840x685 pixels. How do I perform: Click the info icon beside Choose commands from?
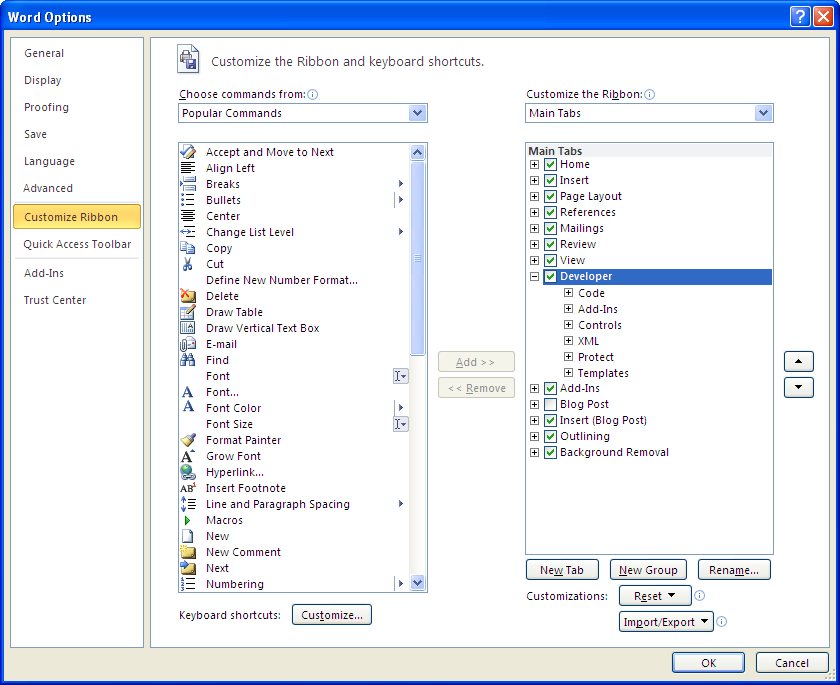[x=312, y=94]
